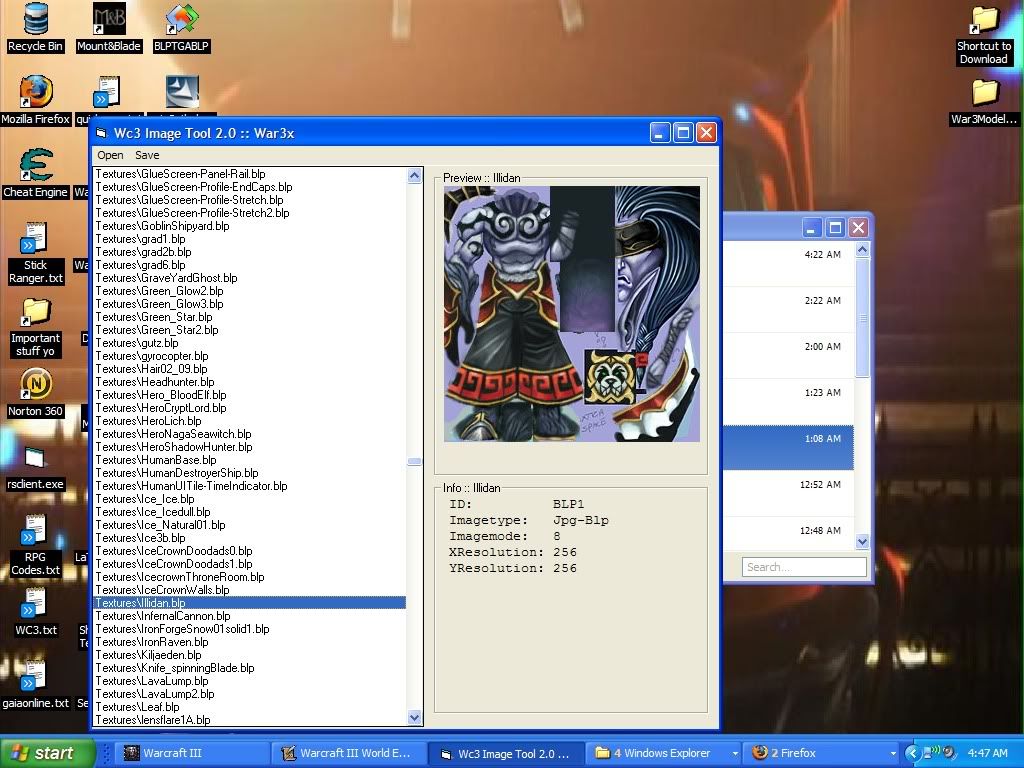Select Textures\HeroCryptLord.blp entry
This screenshot has width=1024, height=768.
click(x=250, y=408)
